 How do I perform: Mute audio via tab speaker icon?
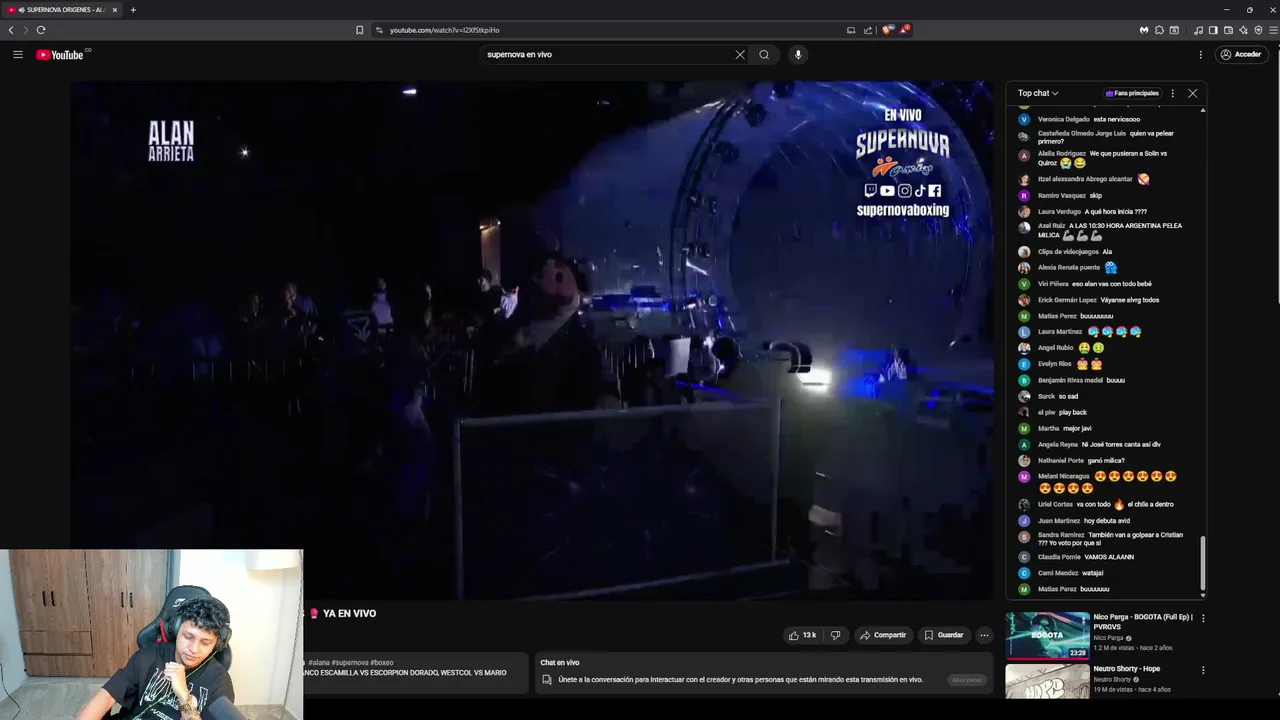click(x=21, y=10)
